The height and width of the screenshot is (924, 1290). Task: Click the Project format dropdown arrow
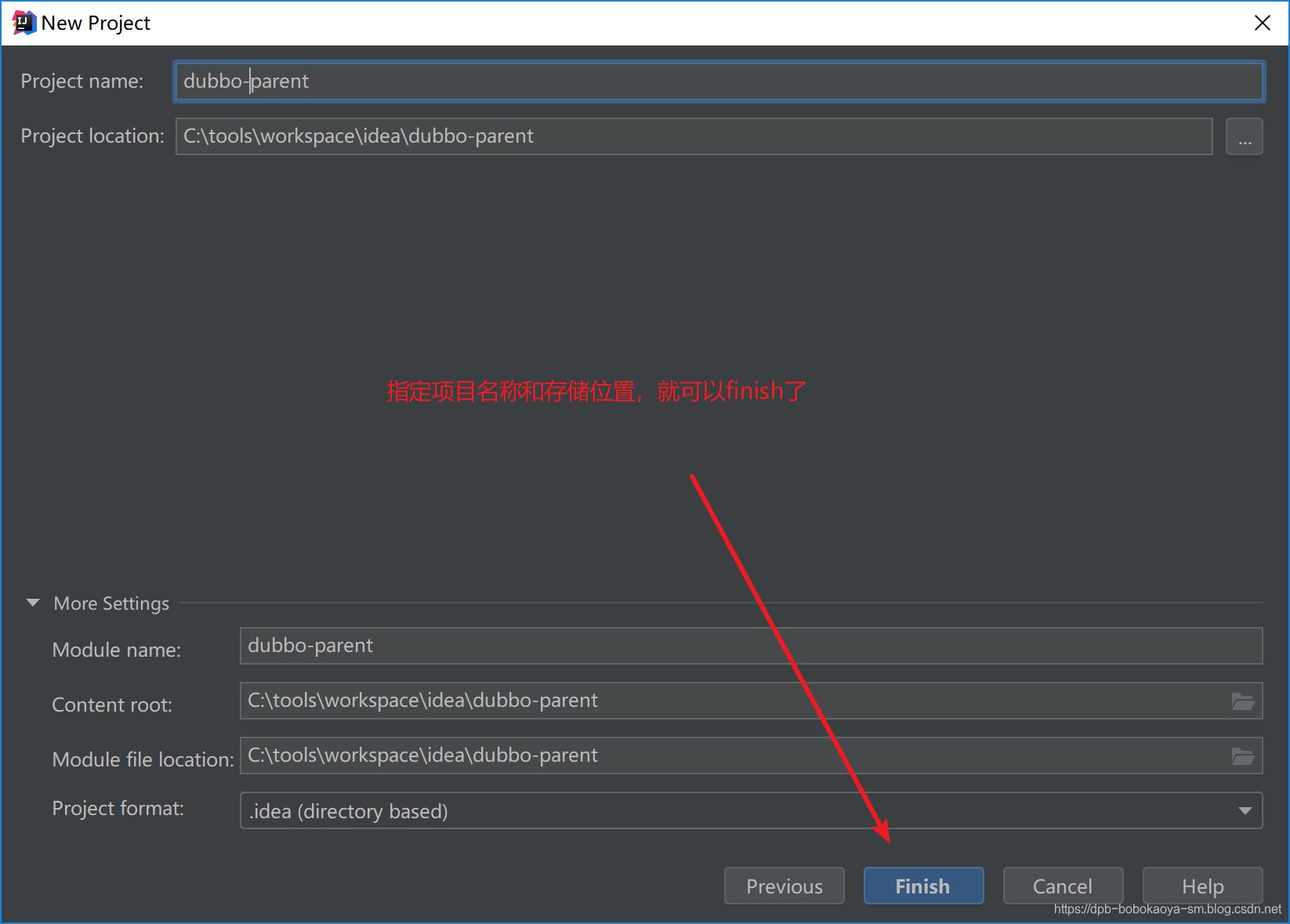coord(1245,810)
